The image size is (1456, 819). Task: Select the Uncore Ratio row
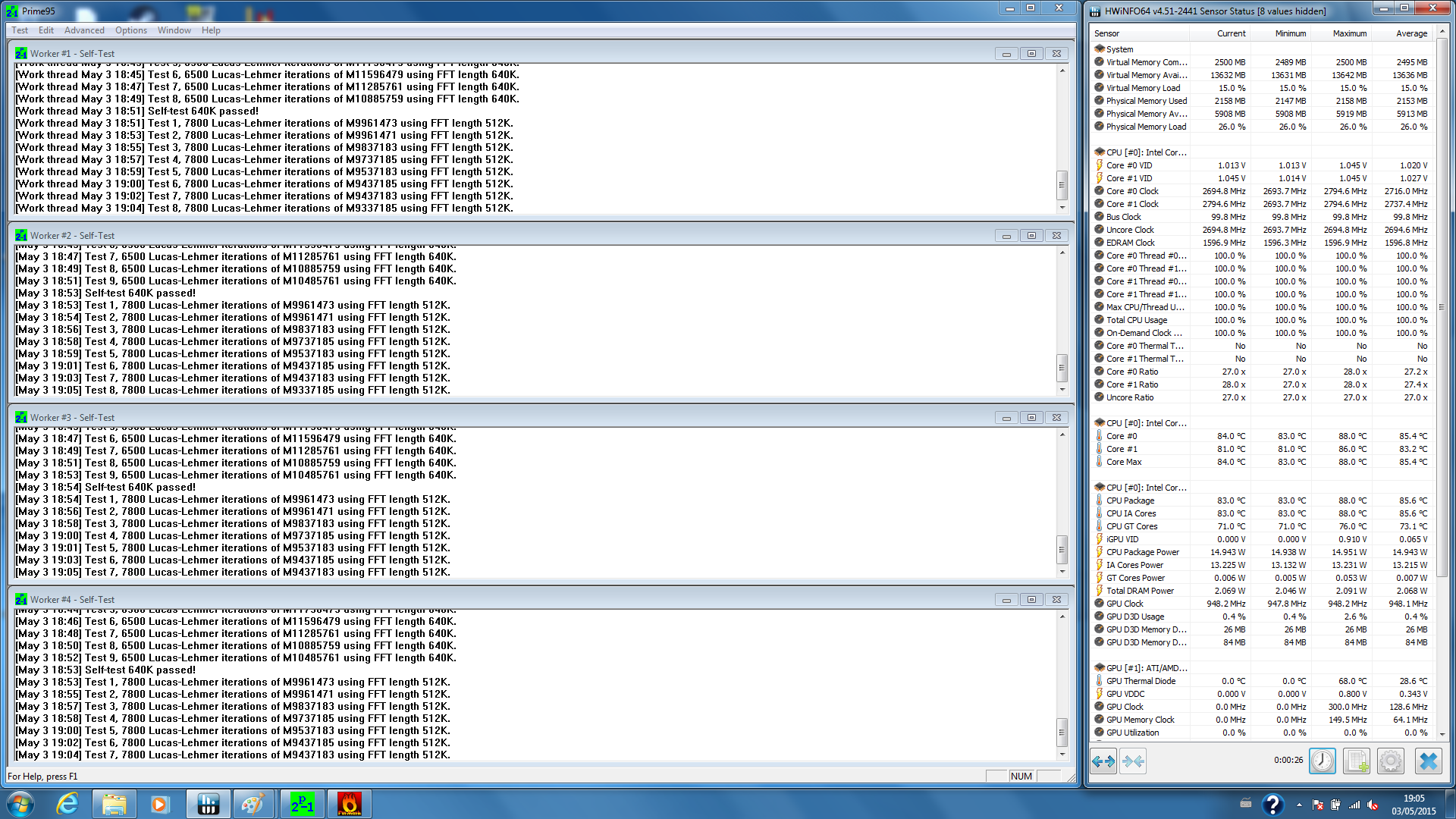click(1262, 397)
